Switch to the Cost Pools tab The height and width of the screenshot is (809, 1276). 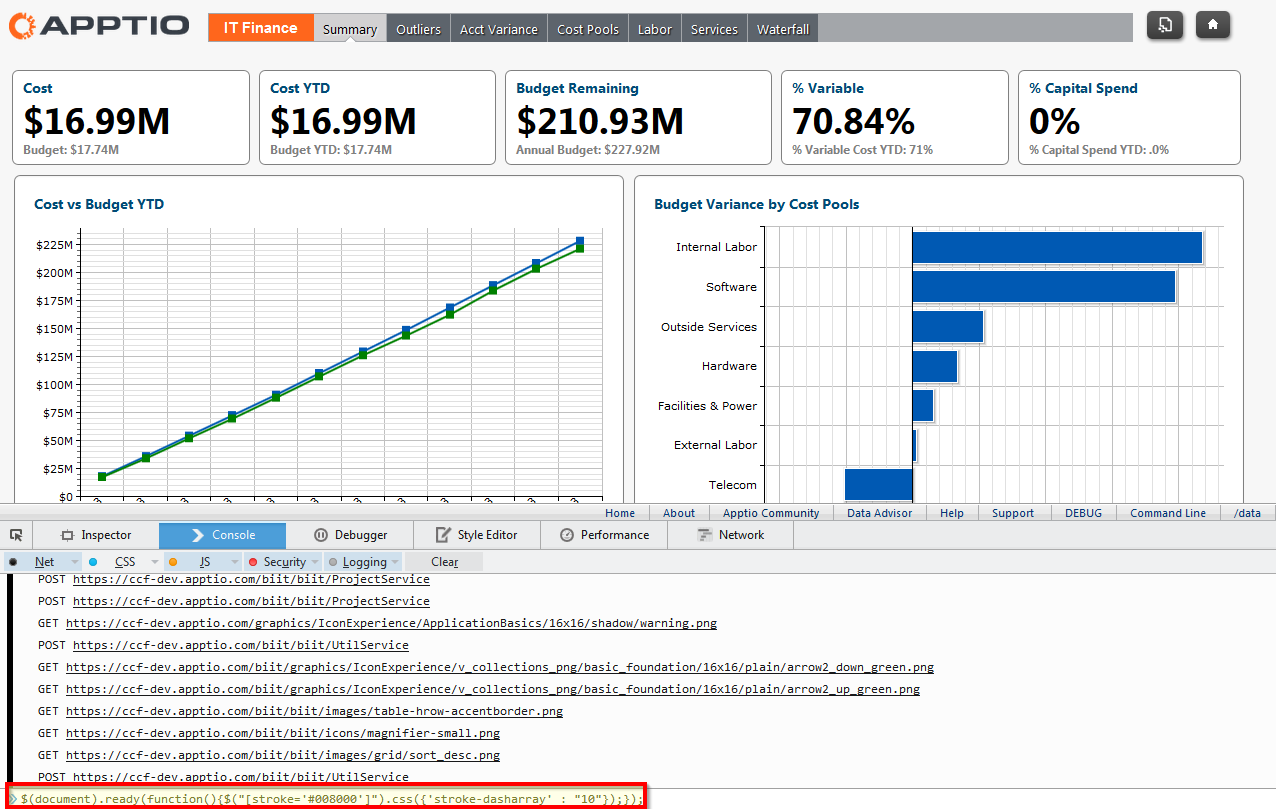(587, 28)
